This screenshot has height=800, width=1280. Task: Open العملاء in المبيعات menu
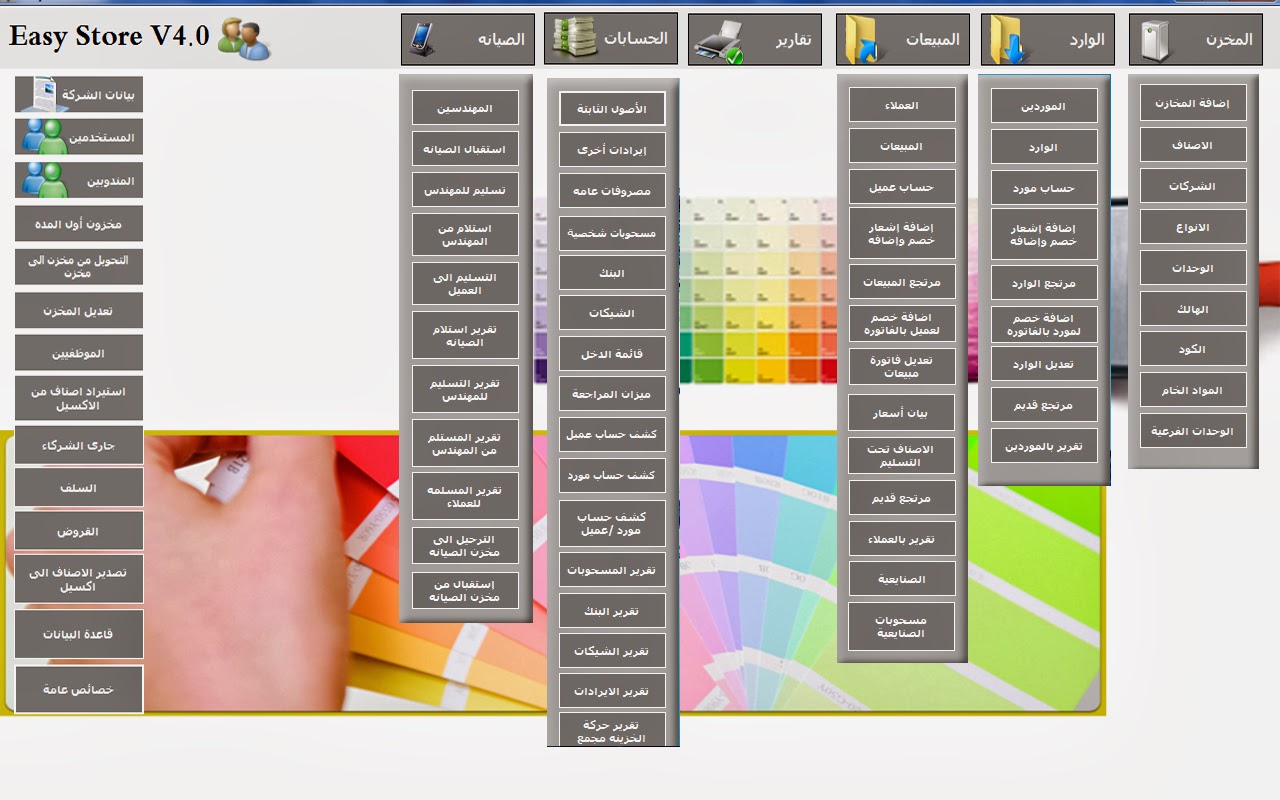[x=902, y=105]
